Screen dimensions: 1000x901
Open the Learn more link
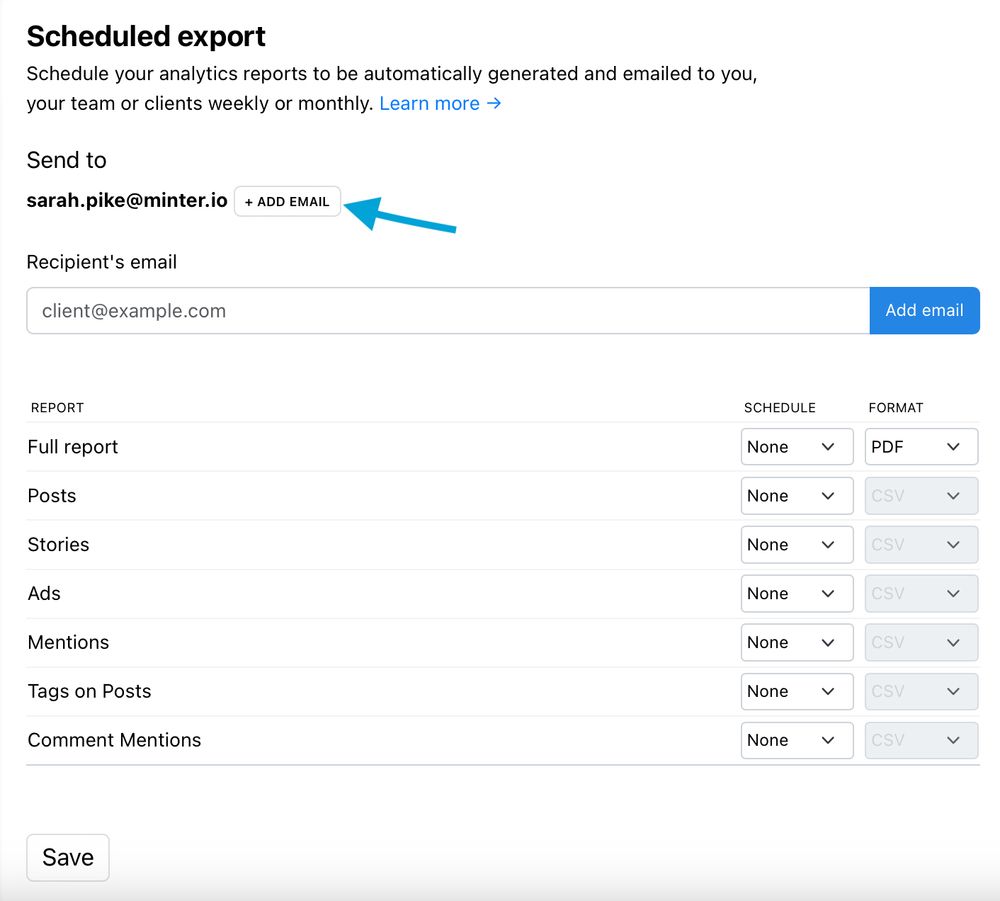(x=430, y=103)
